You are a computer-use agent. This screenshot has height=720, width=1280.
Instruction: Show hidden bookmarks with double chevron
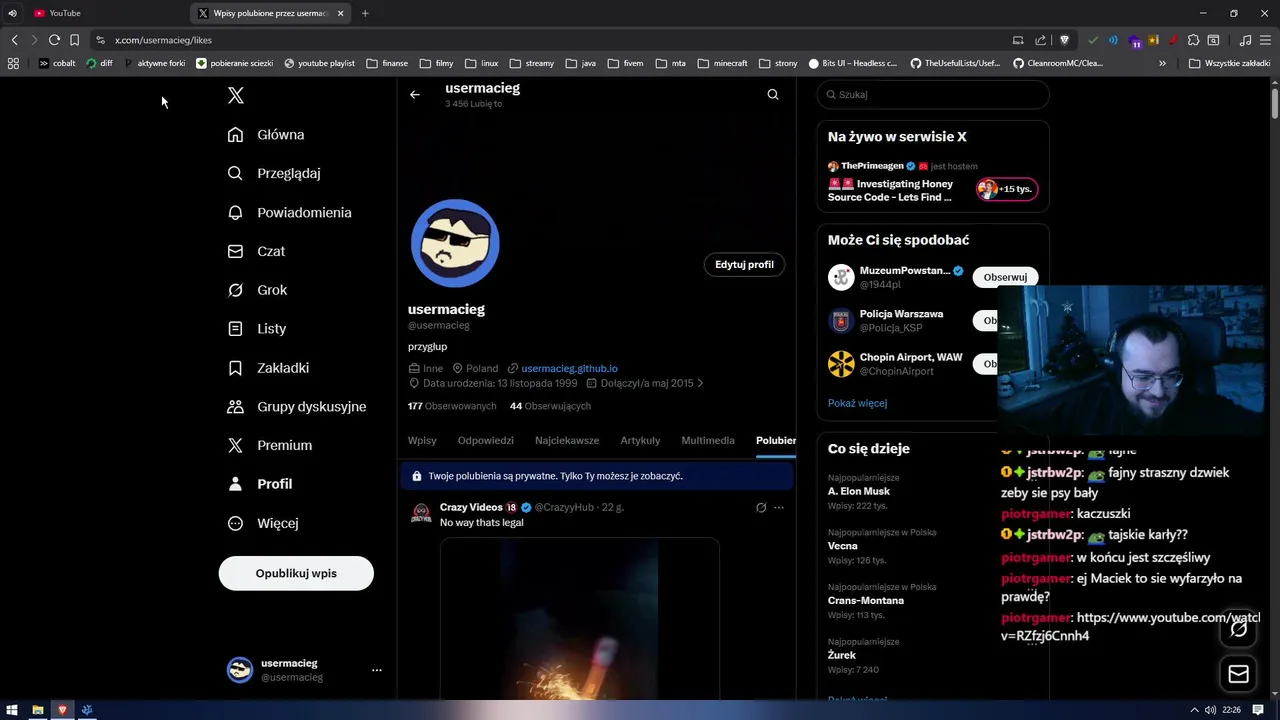coord(1162,63)
